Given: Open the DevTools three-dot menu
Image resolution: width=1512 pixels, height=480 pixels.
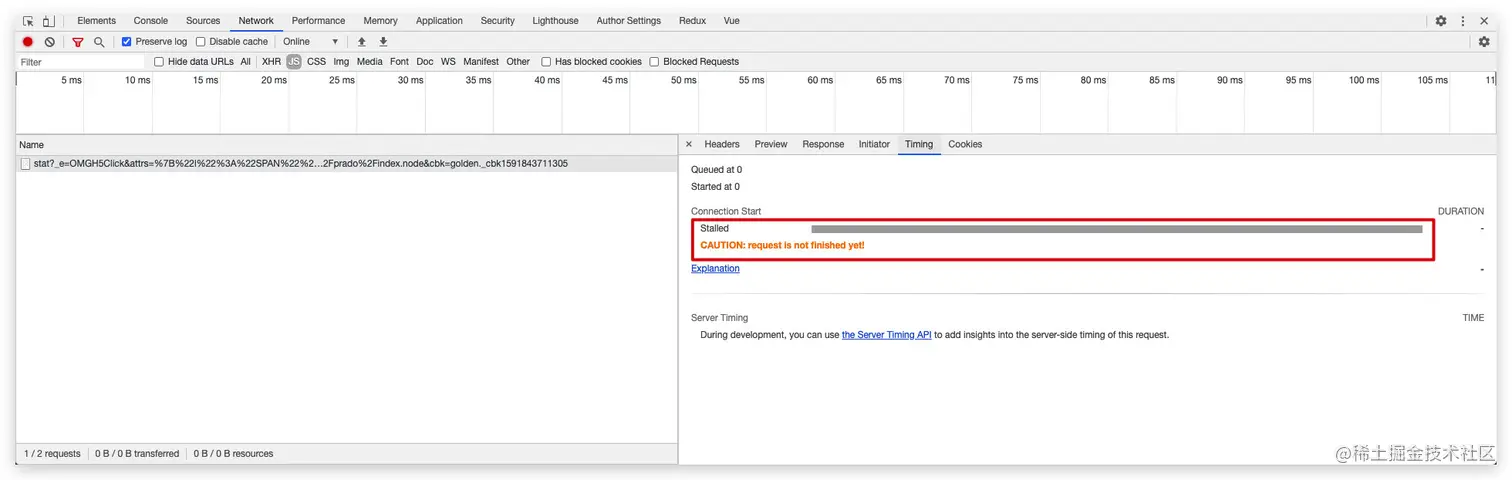Looking at the screenshot, I should coord(1463,21).
